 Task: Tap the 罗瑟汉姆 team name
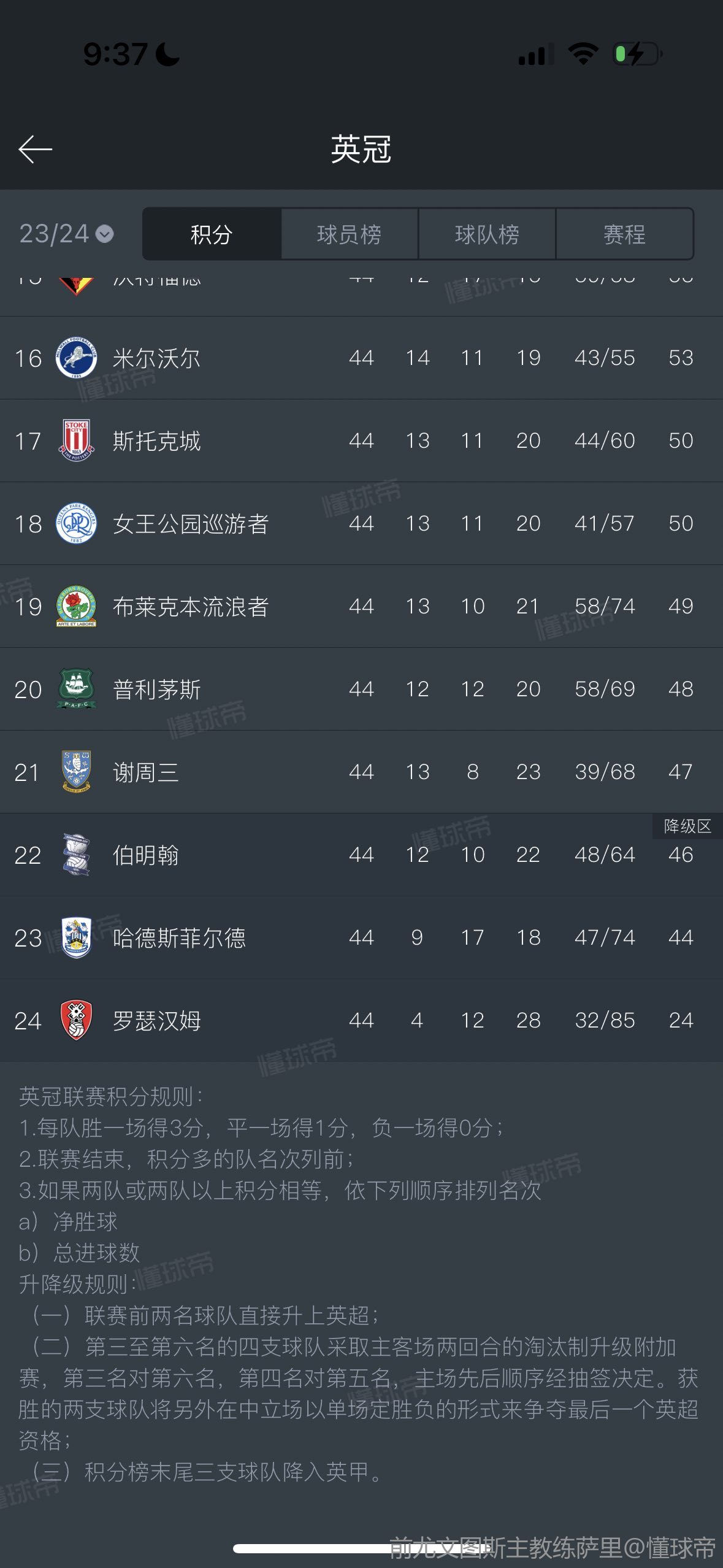(x=156, y=1021)
